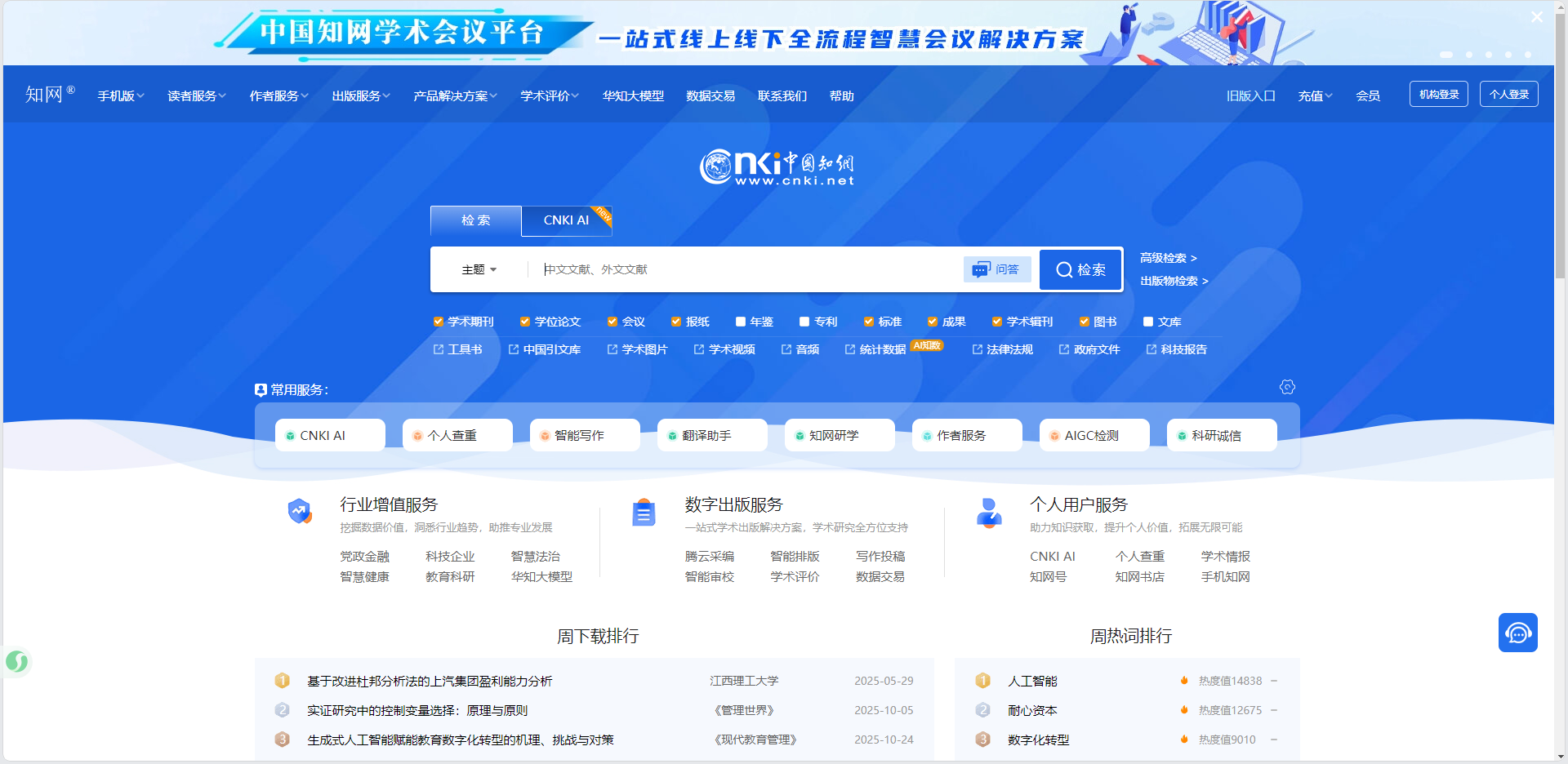The height and width of the screenshot is (764, 1568).
Task: Switch to the CNKI AI tab
Action: [x=566, y=220]
